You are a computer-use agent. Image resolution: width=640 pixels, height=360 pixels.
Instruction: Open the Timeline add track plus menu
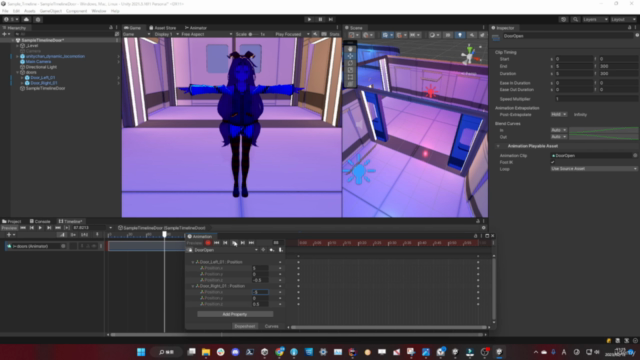click(x=11, y=235)
